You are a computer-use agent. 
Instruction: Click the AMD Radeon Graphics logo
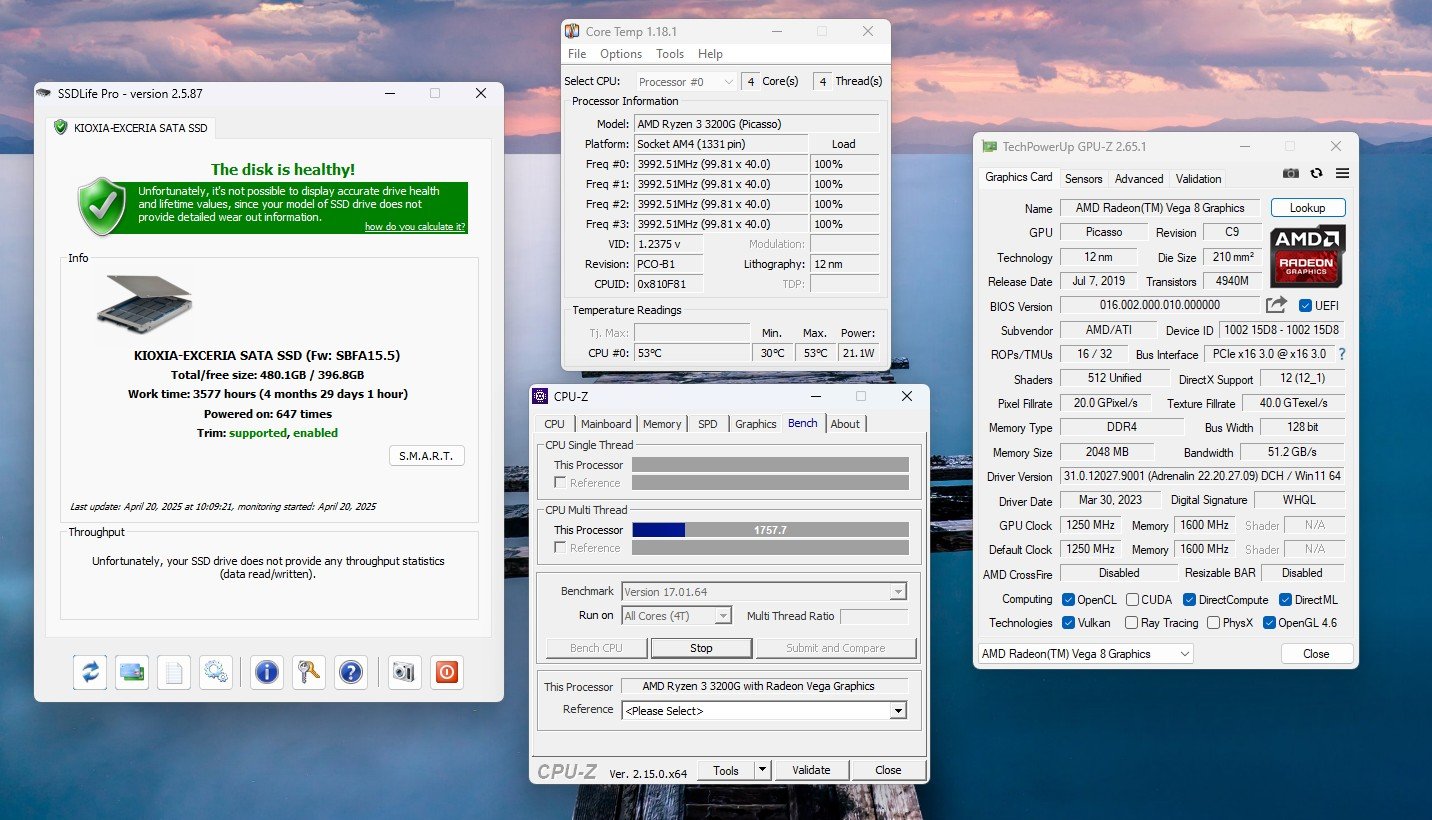[1308, 255]
